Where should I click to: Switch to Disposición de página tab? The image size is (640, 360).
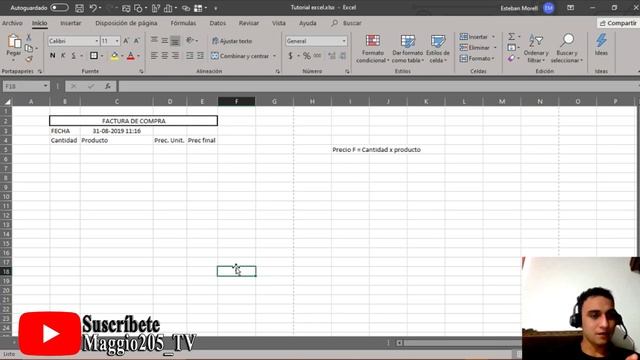tap(126, 23)
